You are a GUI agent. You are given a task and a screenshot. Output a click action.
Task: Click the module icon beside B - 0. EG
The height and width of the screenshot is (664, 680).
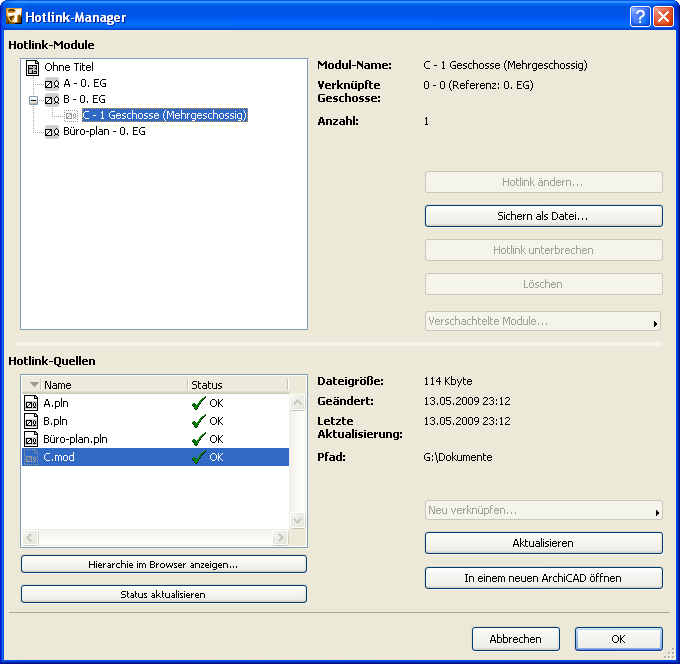click(52, 100)
